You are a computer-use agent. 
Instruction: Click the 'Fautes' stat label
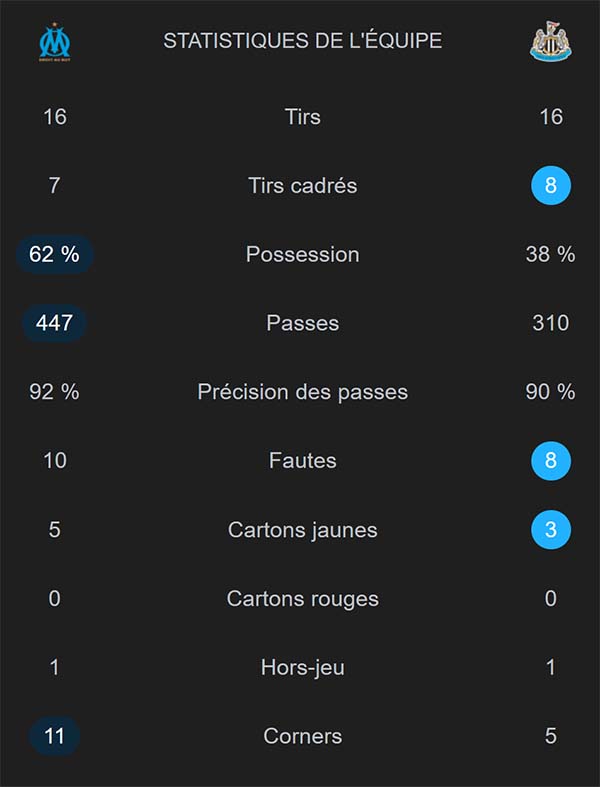tap(303, 461)
